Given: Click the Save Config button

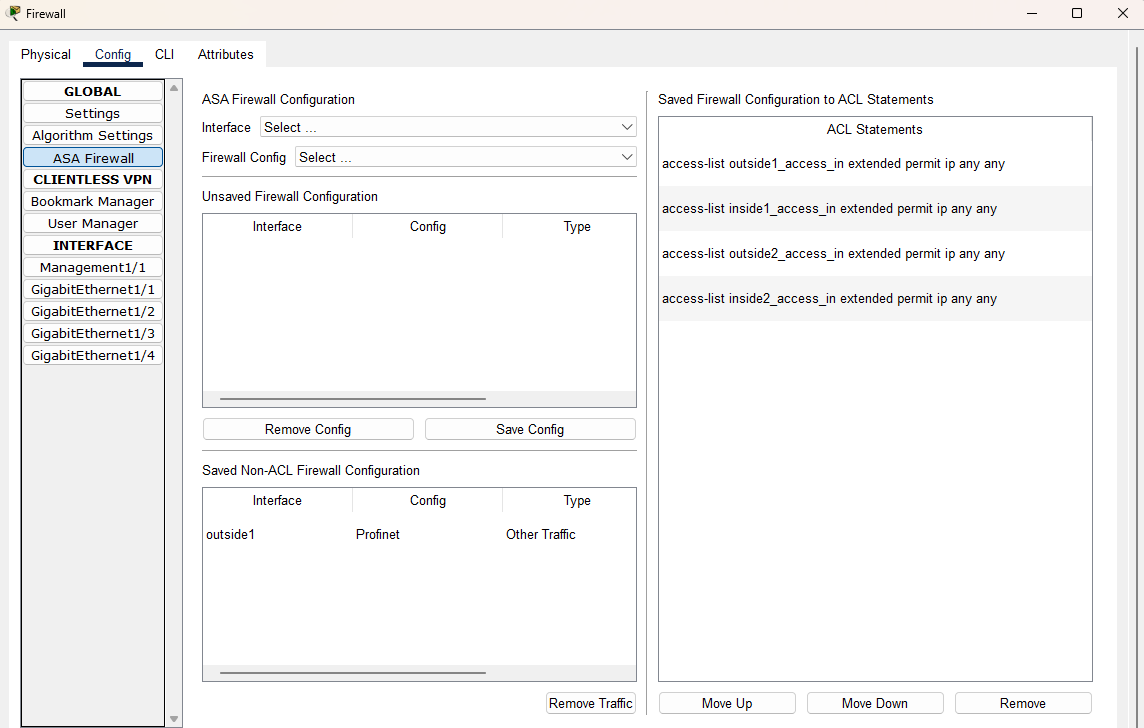Looking at the screenshot, I should (x=529, y=428).
